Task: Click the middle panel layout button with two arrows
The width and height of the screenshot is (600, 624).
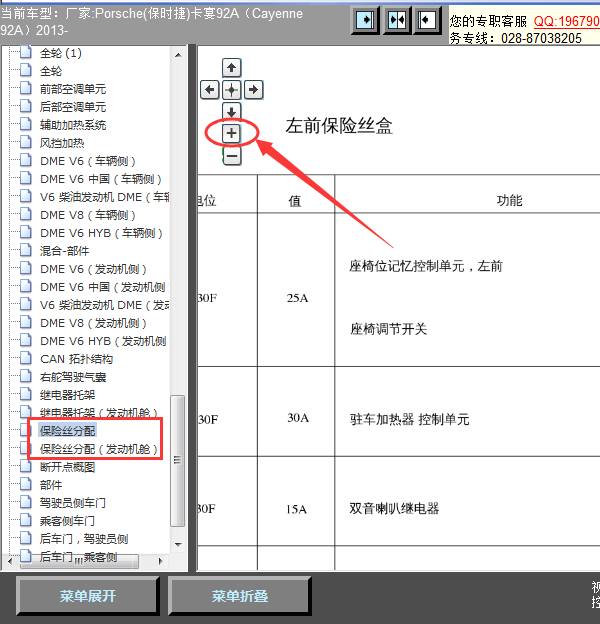Action: (x=397, y=20)
